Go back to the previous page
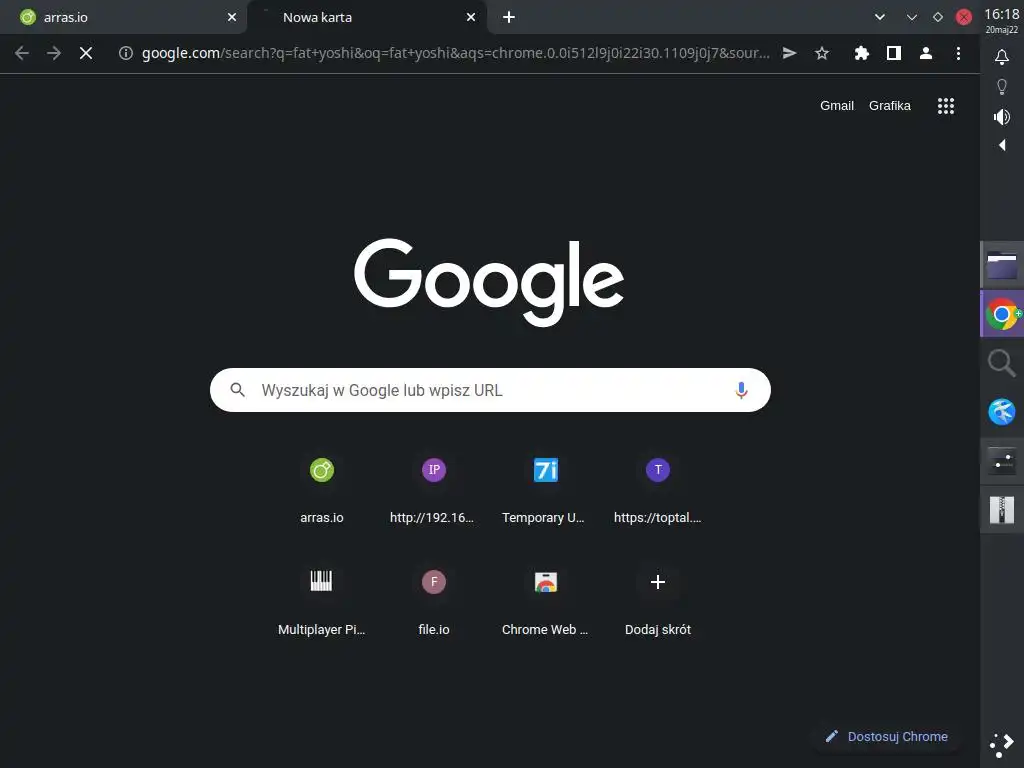The width and height of the screenshot is (1024, 768). point(22,53)
